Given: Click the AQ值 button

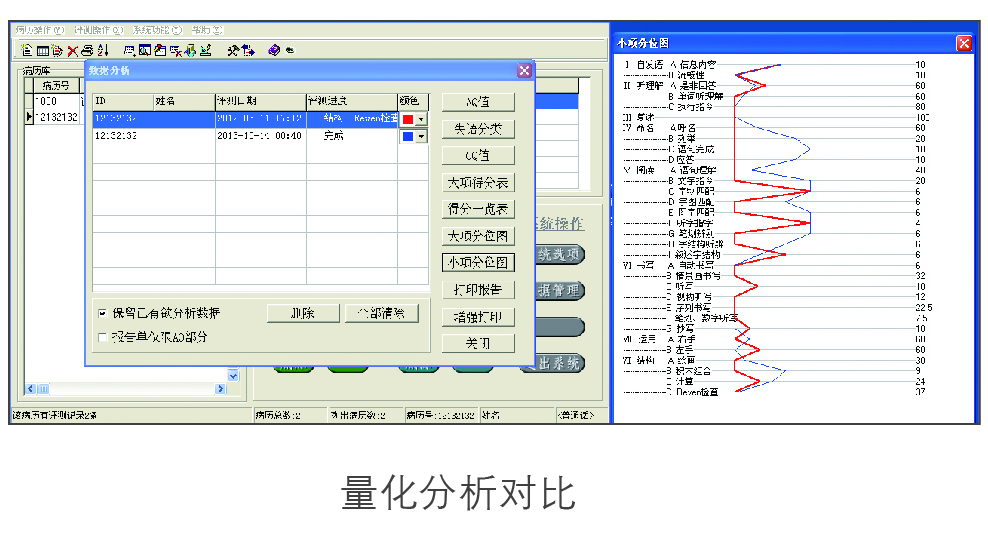Looking at the screenshot, I should point(478,101).
